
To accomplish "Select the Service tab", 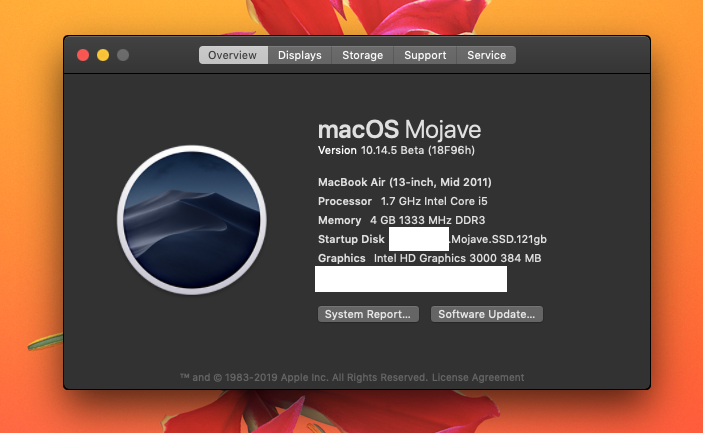I will [x=486, y=55].
